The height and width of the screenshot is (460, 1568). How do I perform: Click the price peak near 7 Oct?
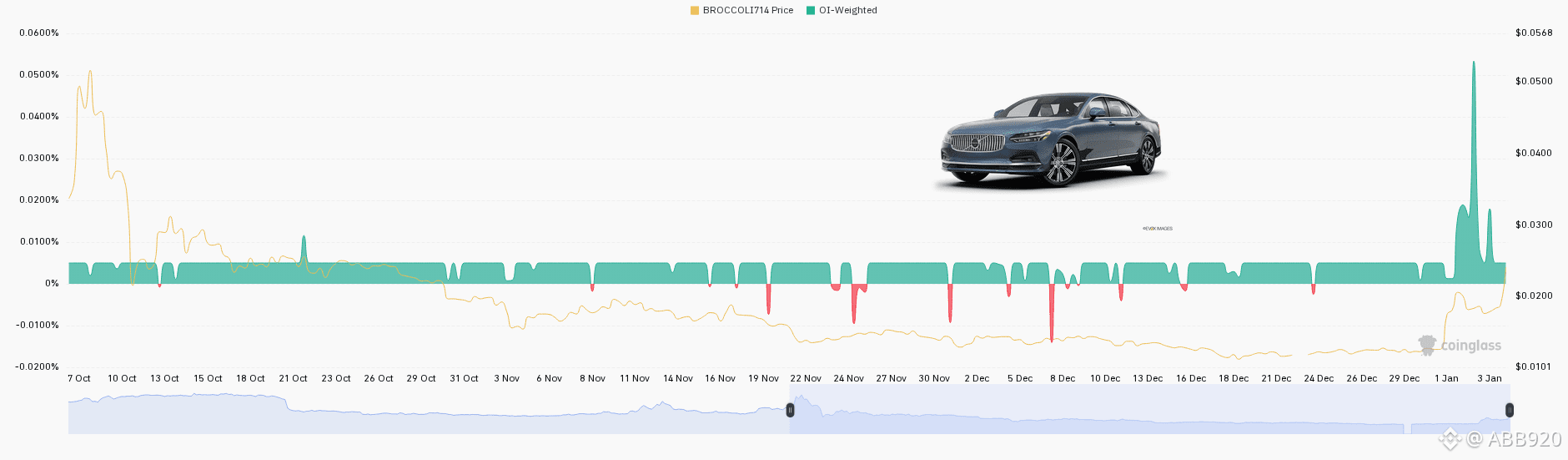click(90, 75)
